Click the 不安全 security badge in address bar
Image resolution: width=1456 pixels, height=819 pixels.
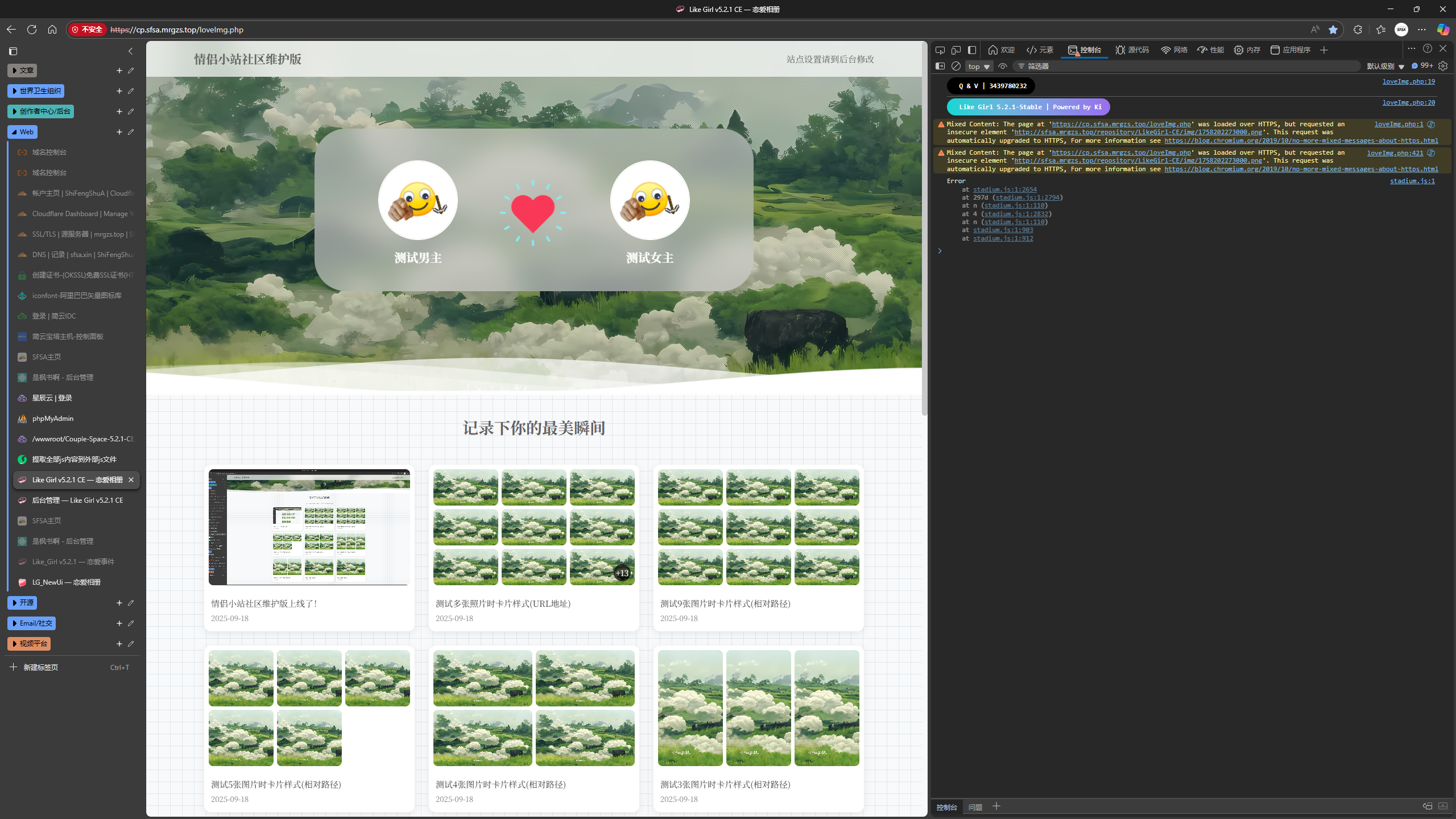coord(88,30)
